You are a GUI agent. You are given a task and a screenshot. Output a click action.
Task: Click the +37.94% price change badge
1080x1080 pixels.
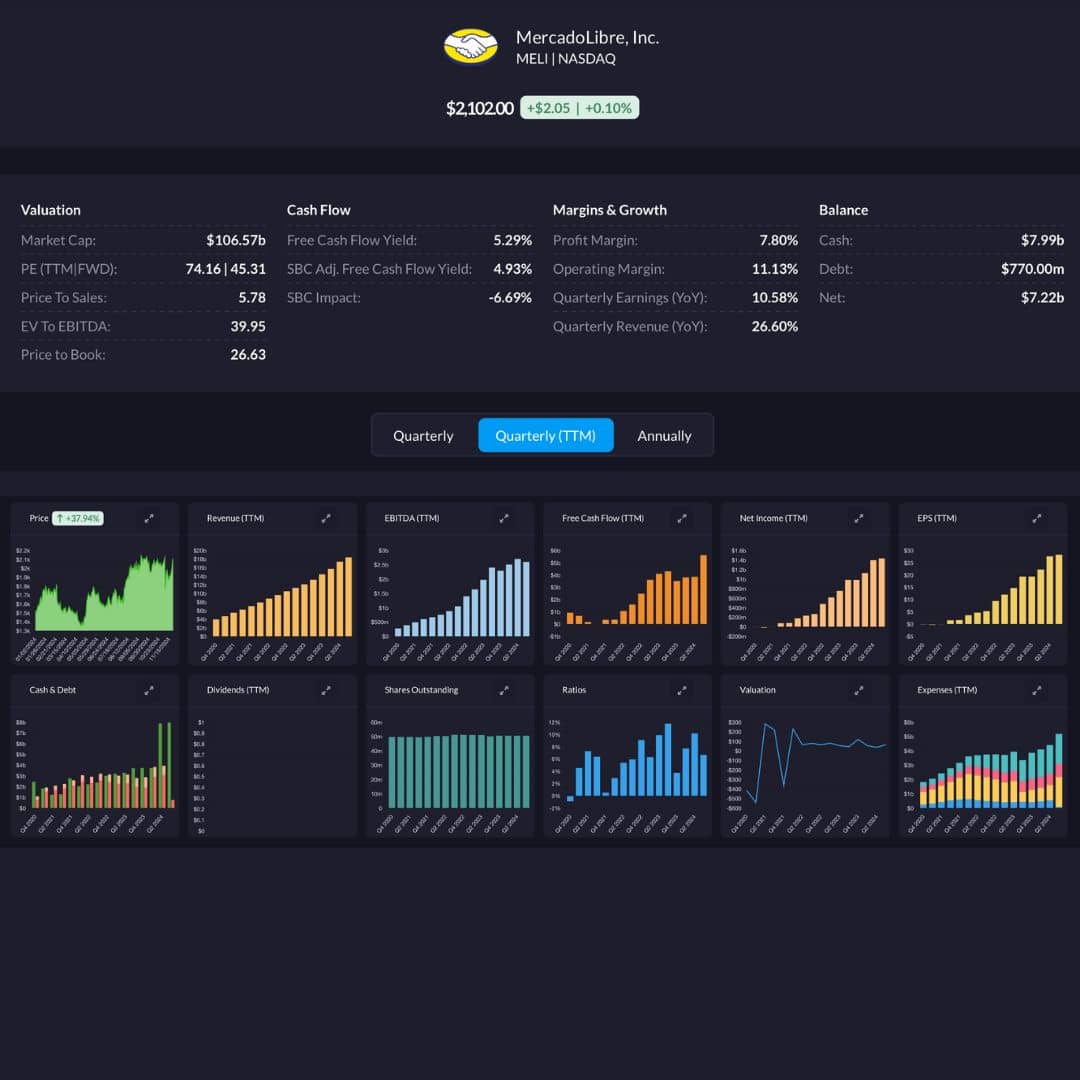click(x=79, y=519)
